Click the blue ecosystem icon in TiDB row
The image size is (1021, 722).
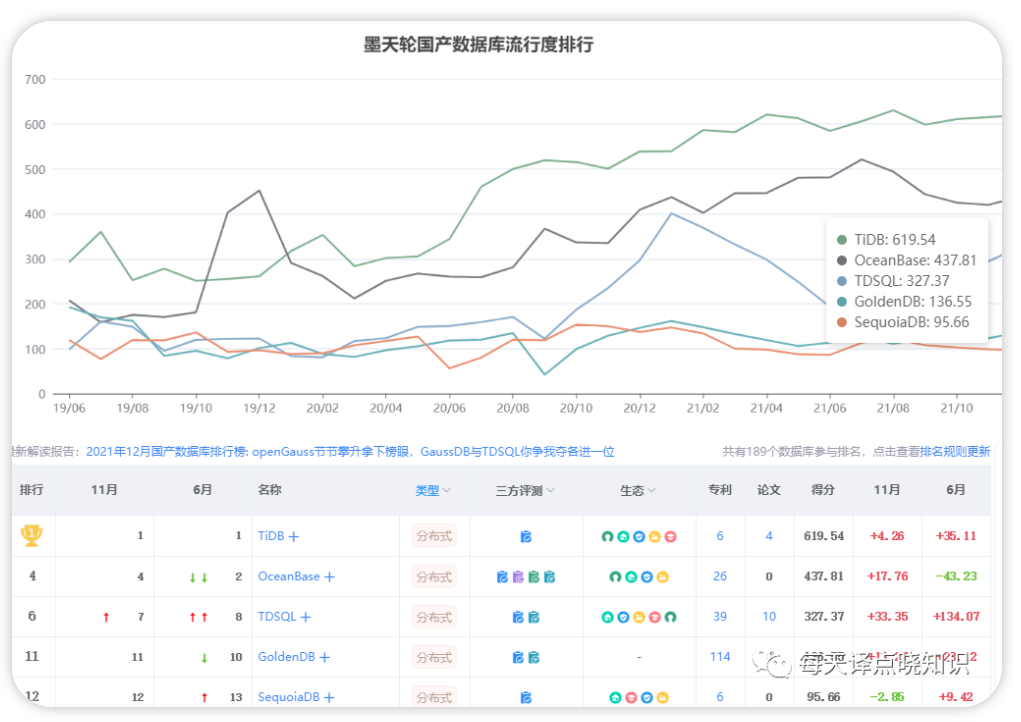click(639, 536)
